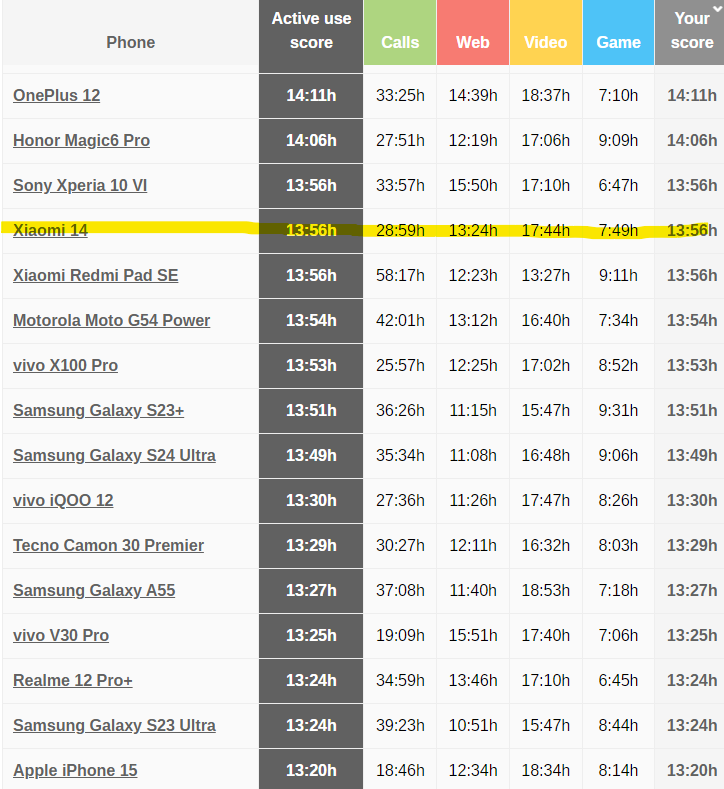Open the Honor Magic6 Pro link
The image size is (724, 789).
point(81,141)
